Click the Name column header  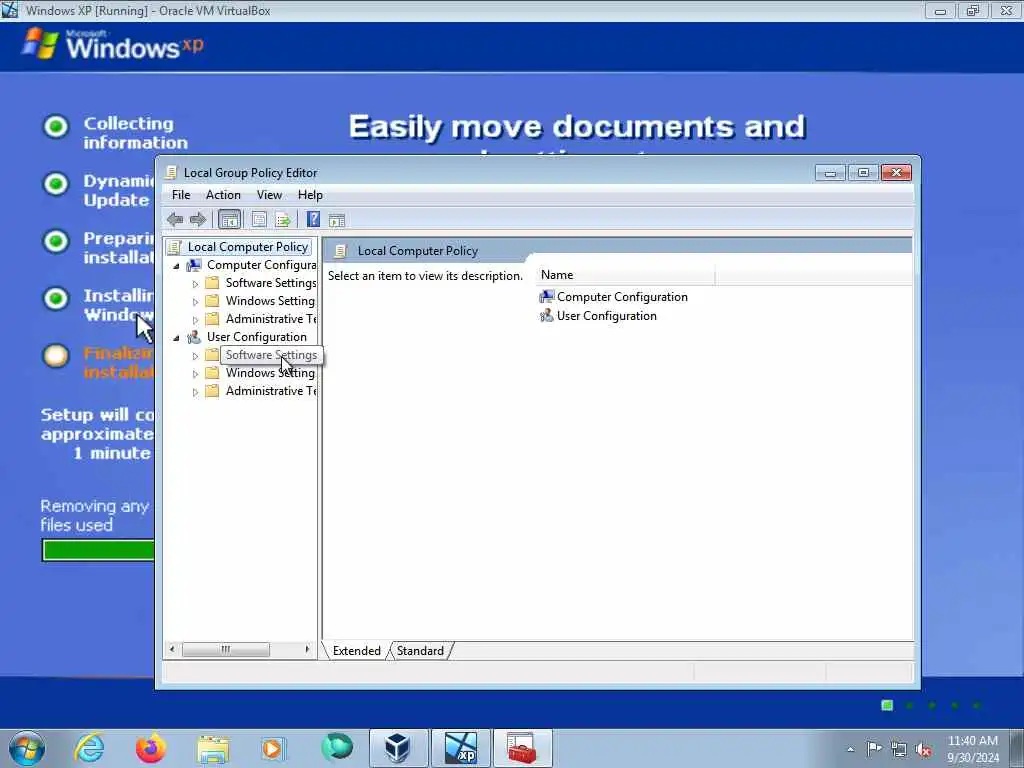click(626, 275)
